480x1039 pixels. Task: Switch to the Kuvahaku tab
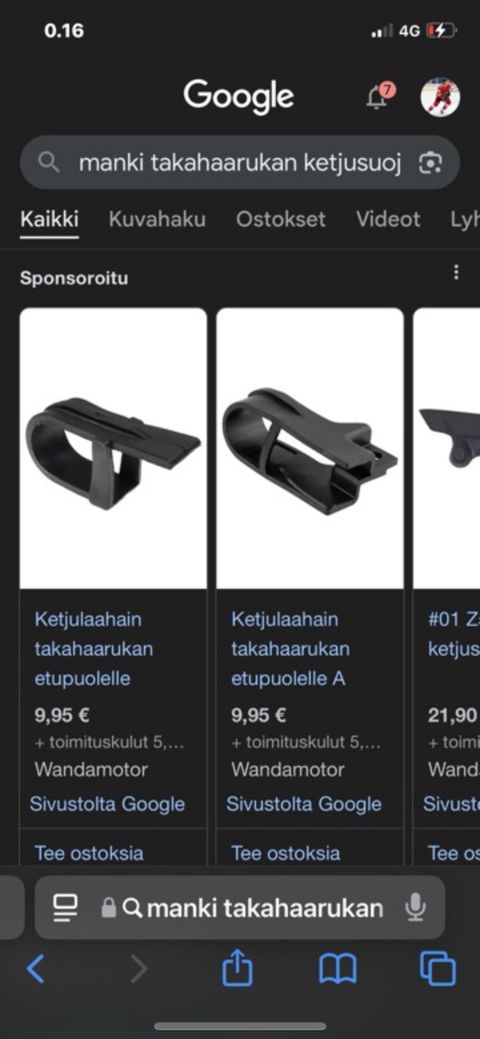coord(157,219)
